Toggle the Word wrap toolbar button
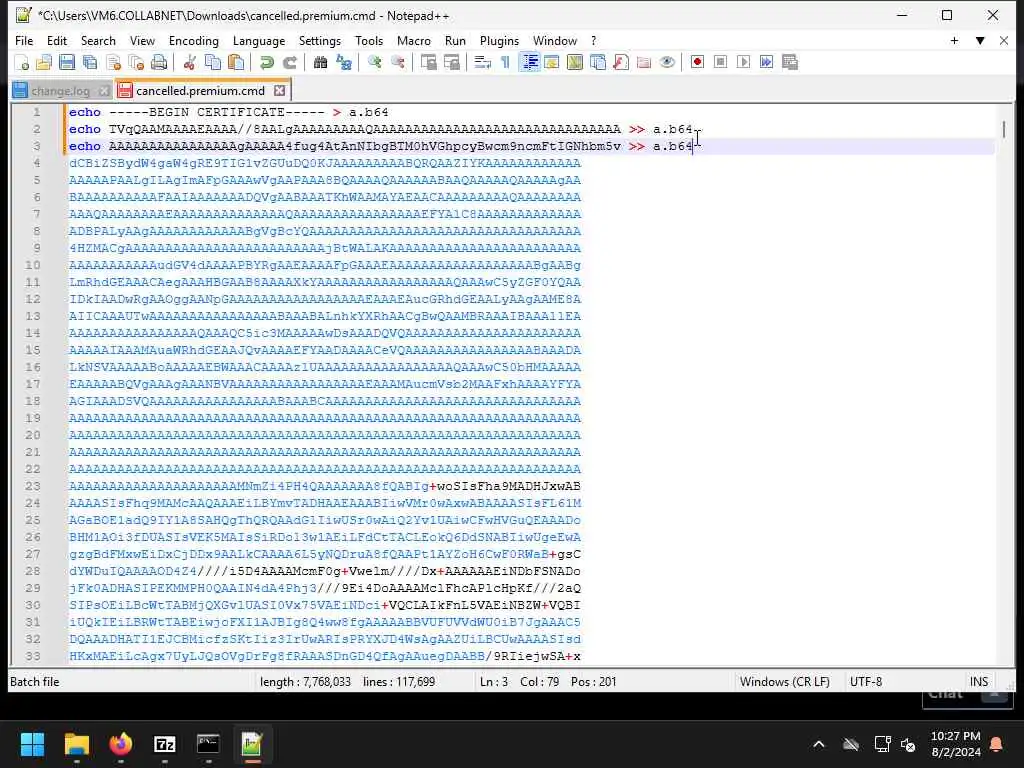This screenshot has width=1024, height=768. (482, 62)
